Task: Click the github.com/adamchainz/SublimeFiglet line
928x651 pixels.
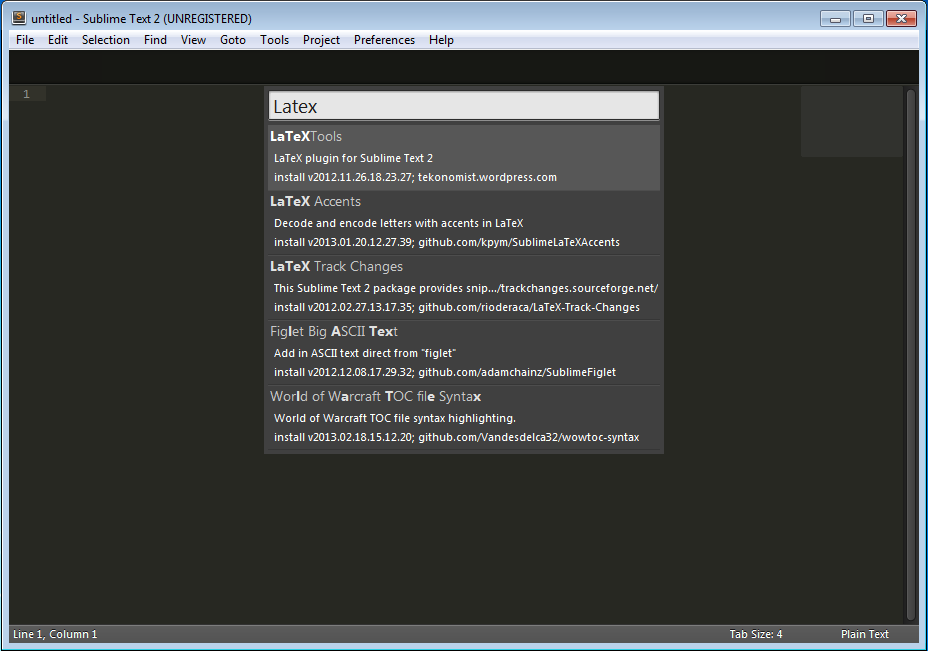Action: tap(445, 372)
